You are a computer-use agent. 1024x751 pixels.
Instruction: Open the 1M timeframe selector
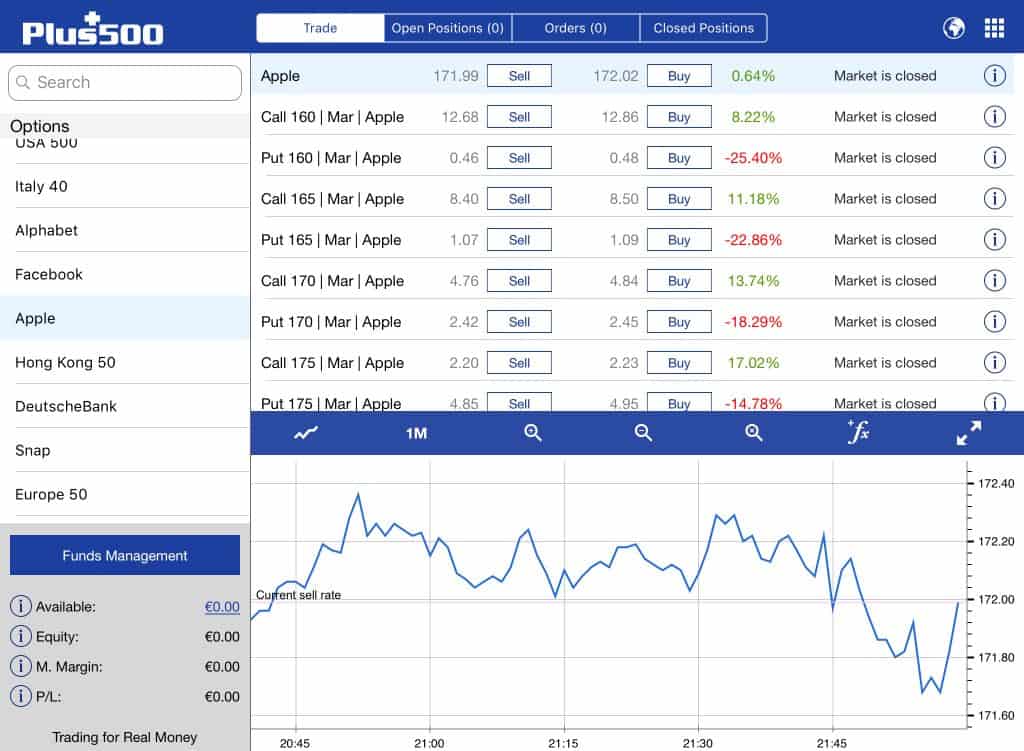[416, 434]
